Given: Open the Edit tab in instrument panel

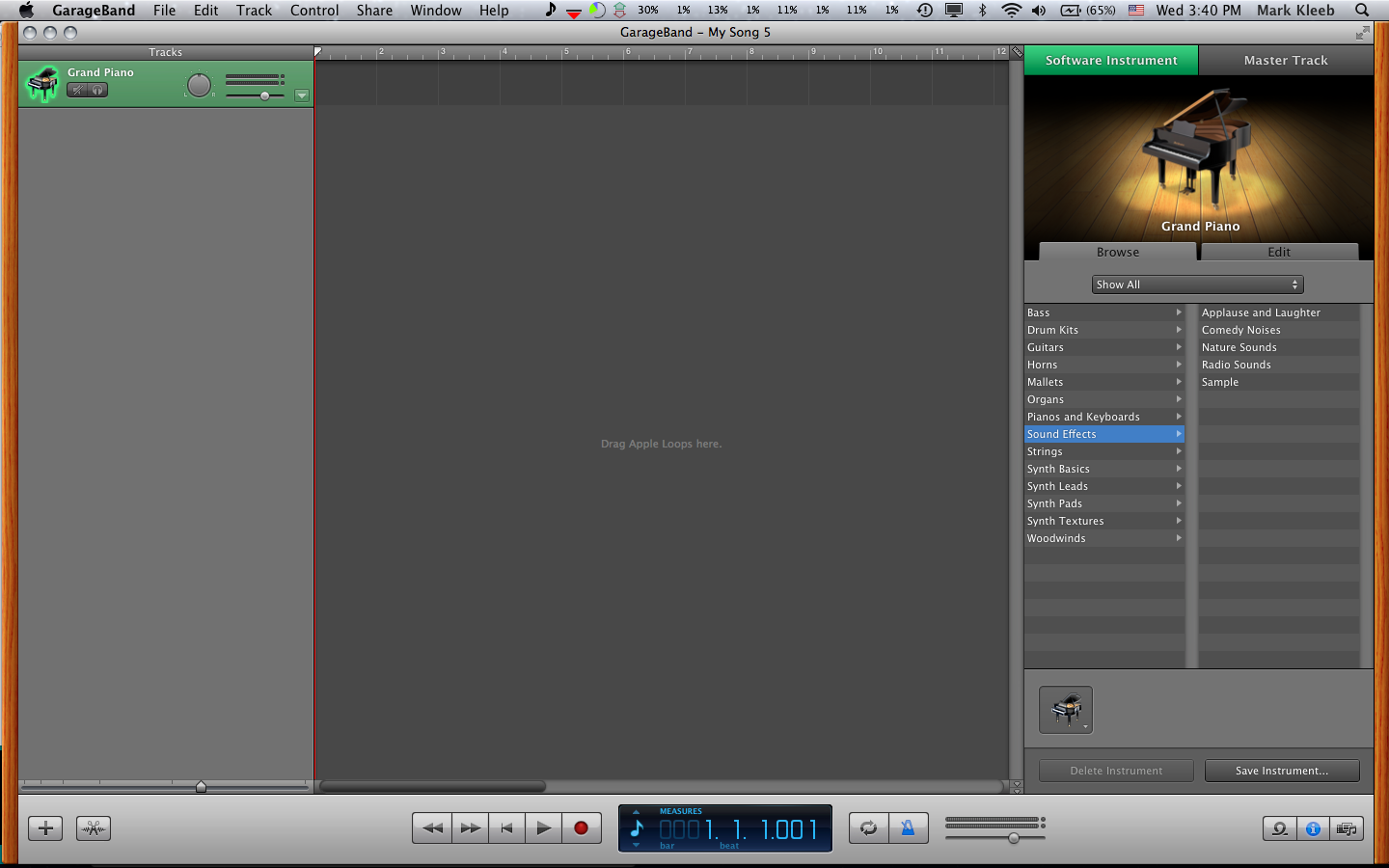Looking at the screenshot, I should pos(1279,252).
